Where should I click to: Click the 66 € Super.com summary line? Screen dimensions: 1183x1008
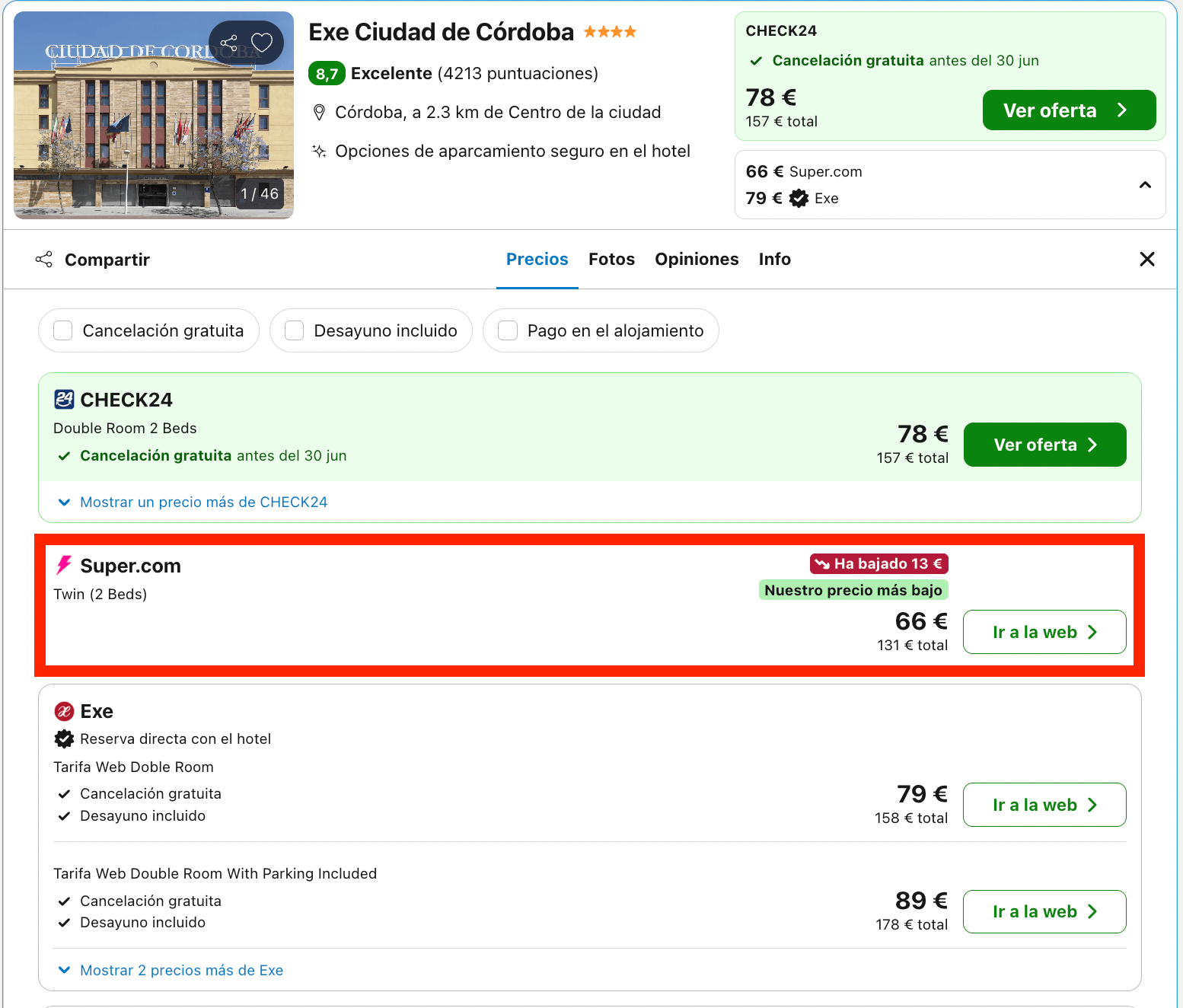804,171
